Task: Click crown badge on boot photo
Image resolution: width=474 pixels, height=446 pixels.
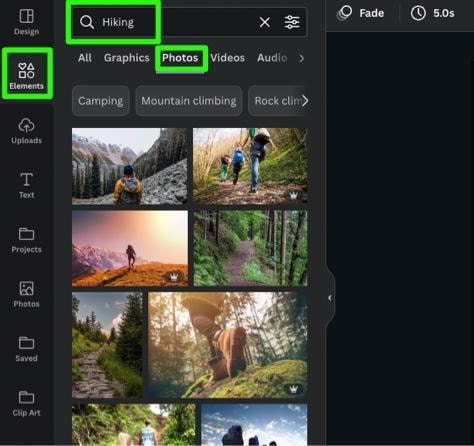Action: 293,389
